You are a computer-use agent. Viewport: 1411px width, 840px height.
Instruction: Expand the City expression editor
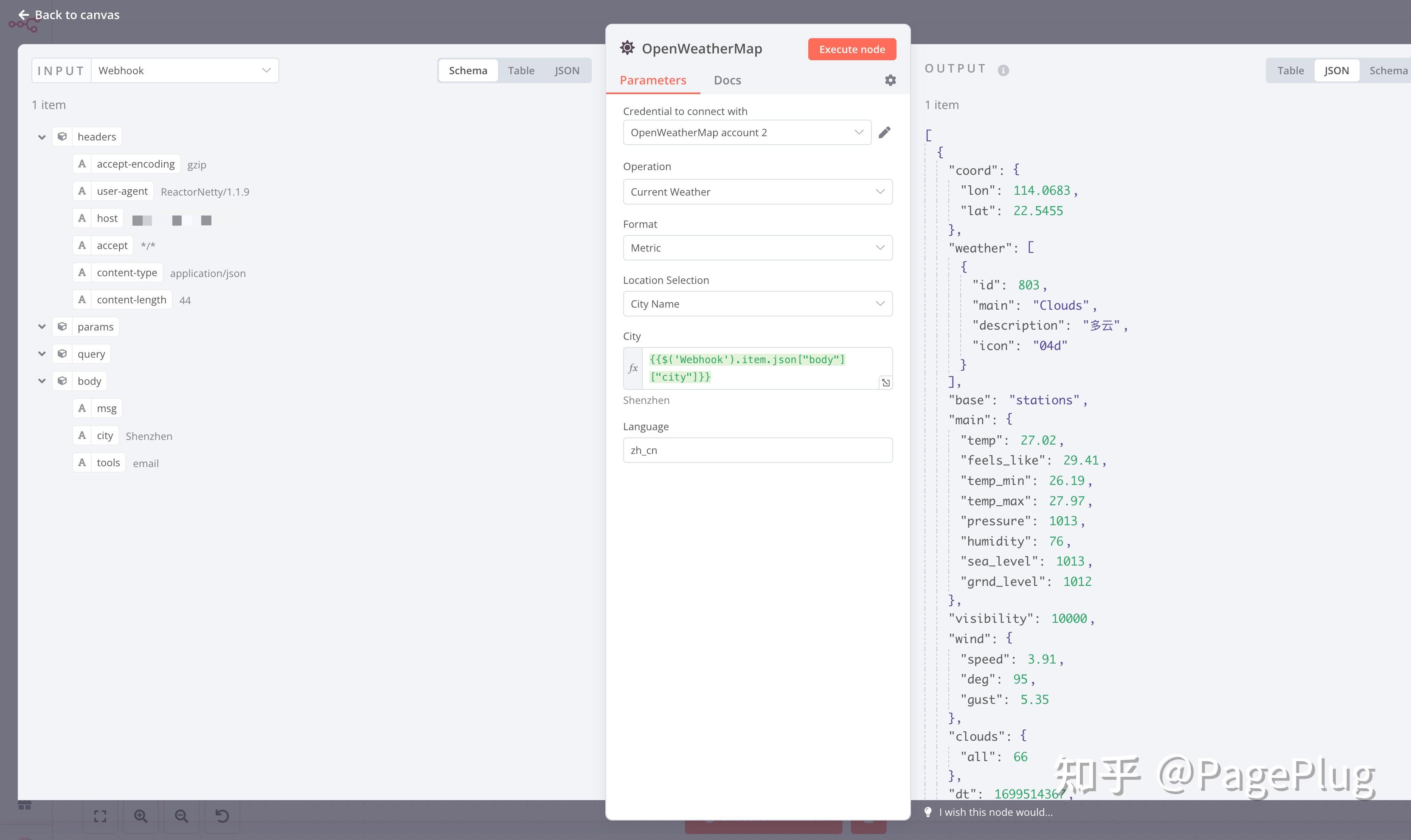tap(885, 383)
